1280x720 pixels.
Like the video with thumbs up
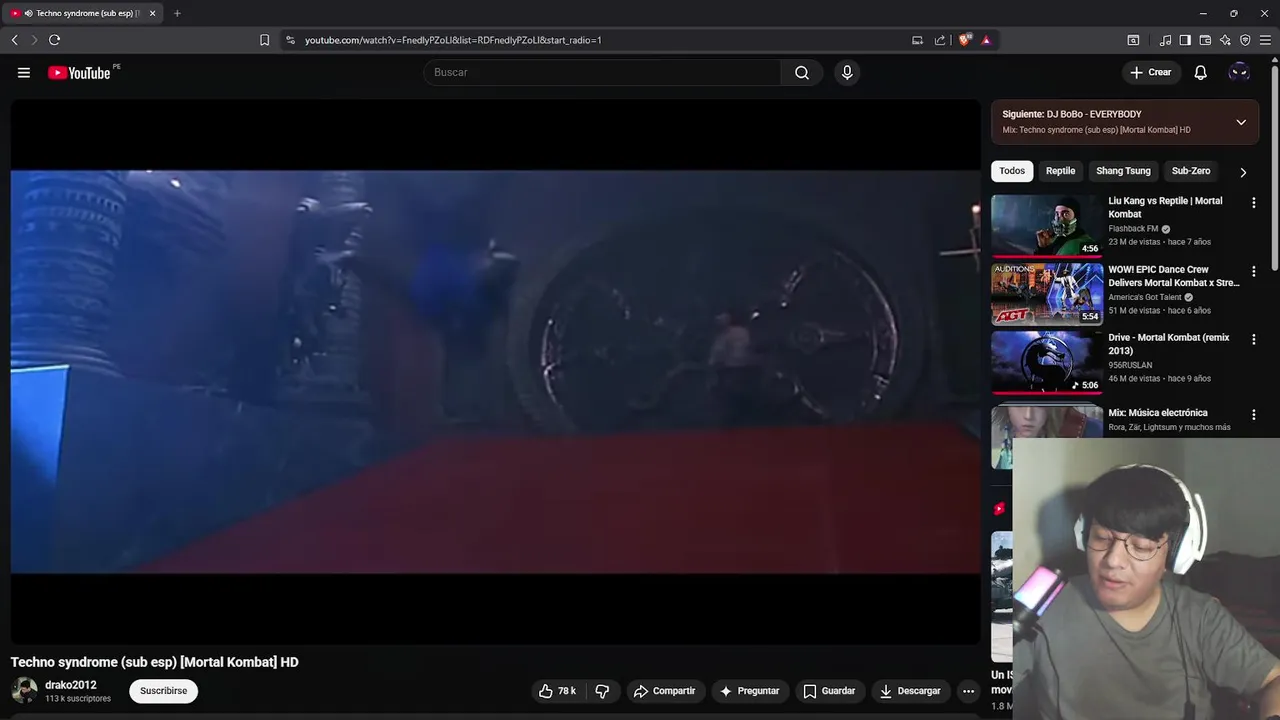tap(557, 691)
